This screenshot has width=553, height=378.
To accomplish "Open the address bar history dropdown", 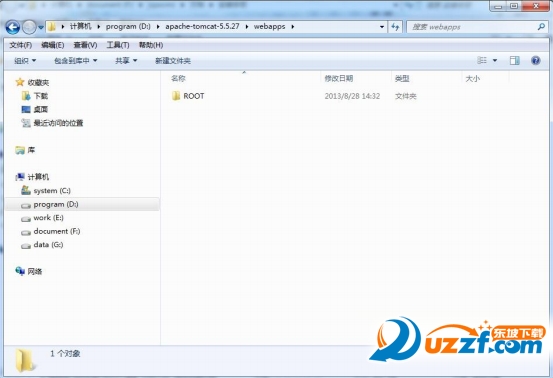I will click(382, 27).
